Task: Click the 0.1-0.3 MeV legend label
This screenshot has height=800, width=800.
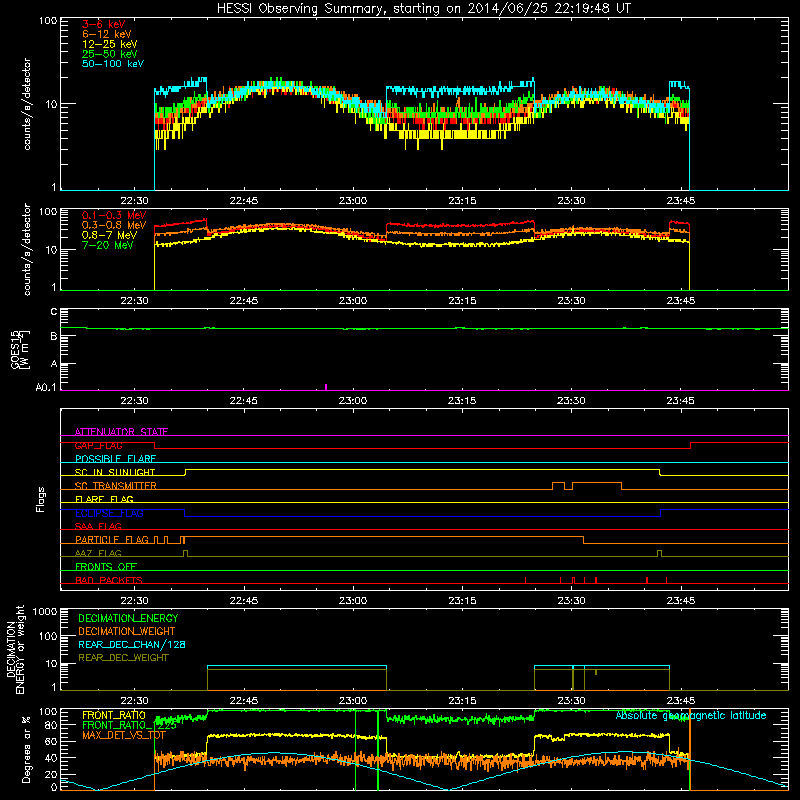Action: tap(114, 215)
